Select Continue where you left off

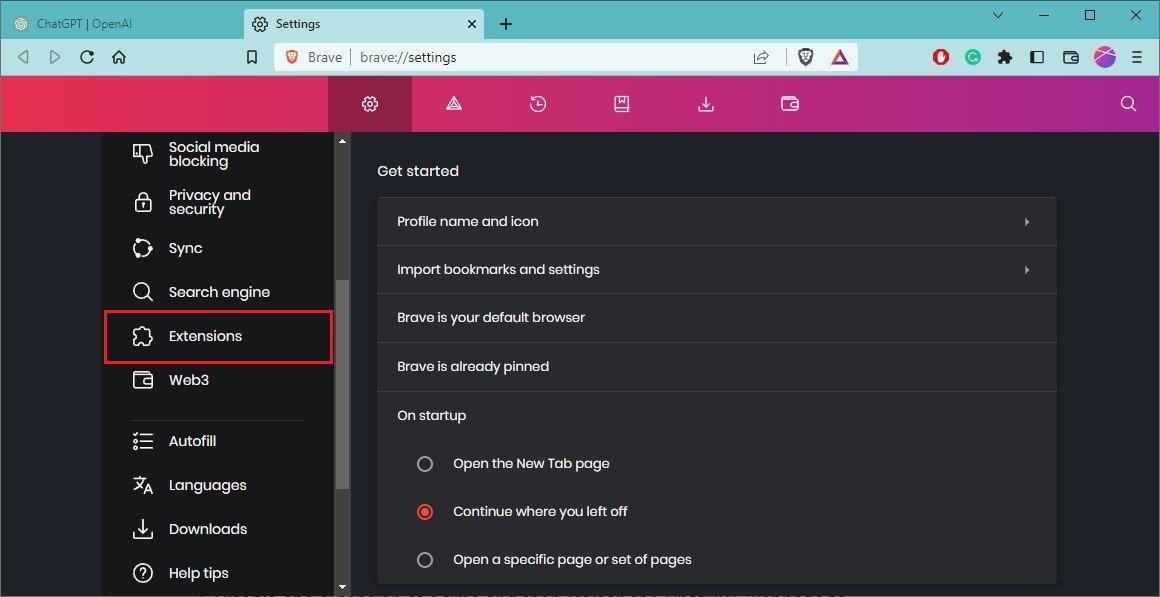pyautogui.click(x=424, y=511)
